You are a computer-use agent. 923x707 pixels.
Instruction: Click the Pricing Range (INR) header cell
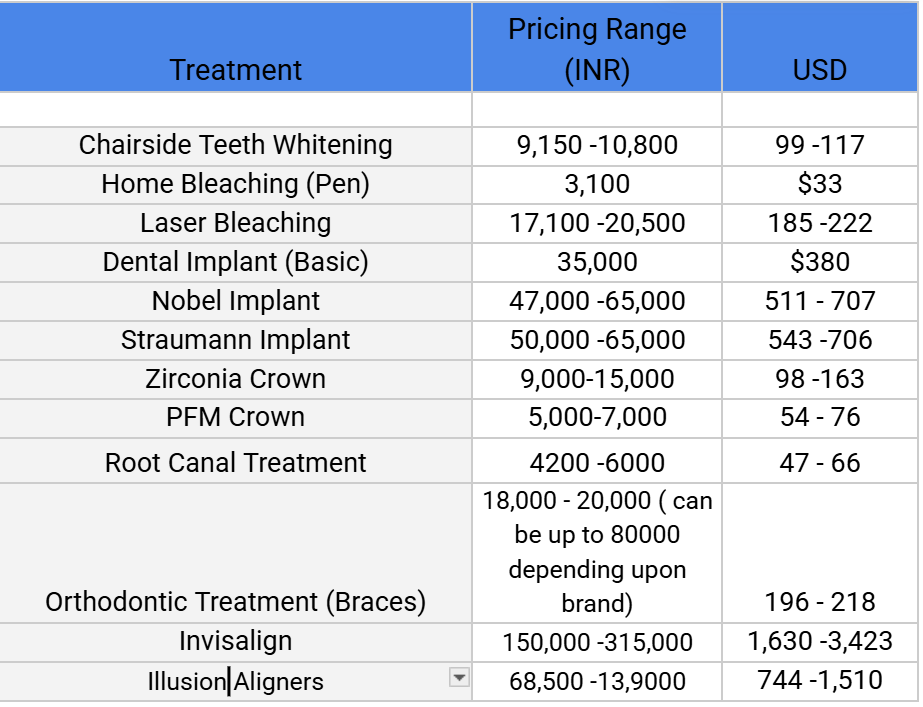(597, 50)
